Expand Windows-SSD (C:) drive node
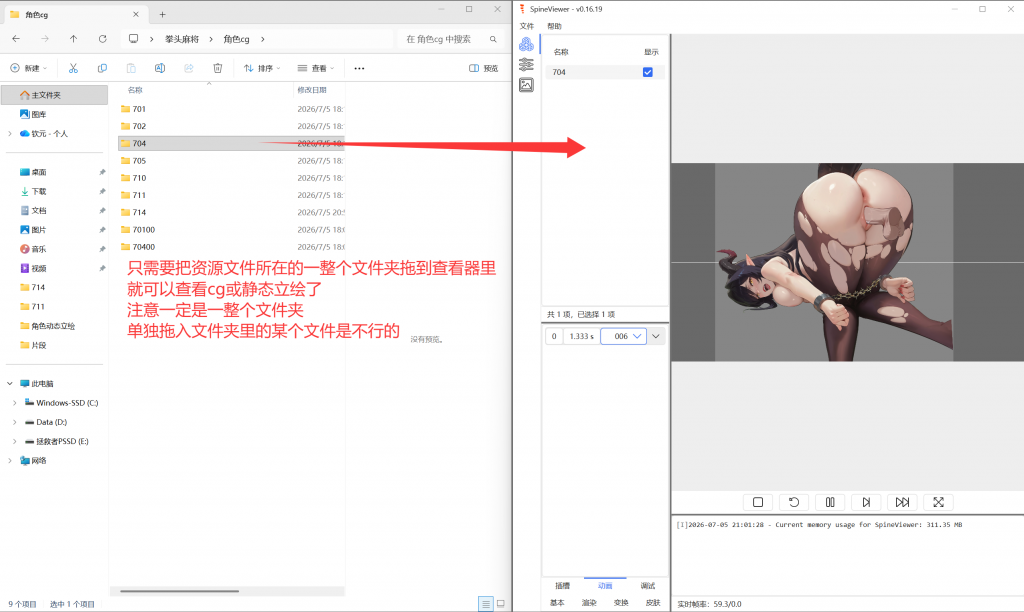1024x612 pixels. coord(15,403)
